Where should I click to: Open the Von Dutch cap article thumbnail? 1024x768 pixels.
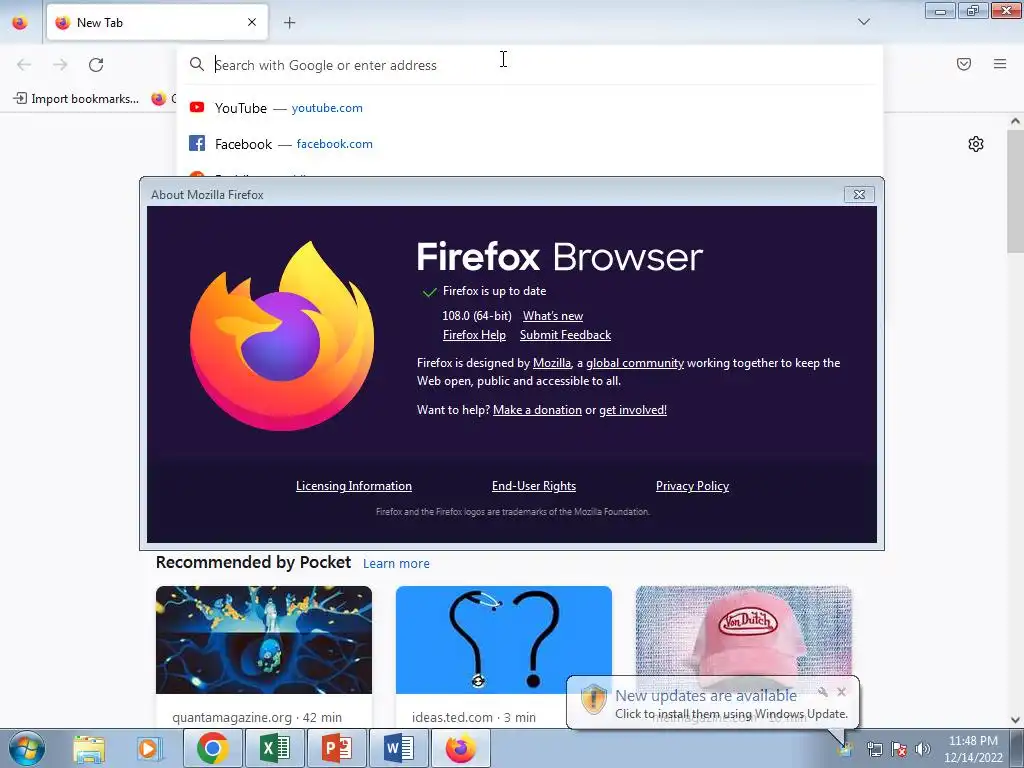[x=744, y=631]
